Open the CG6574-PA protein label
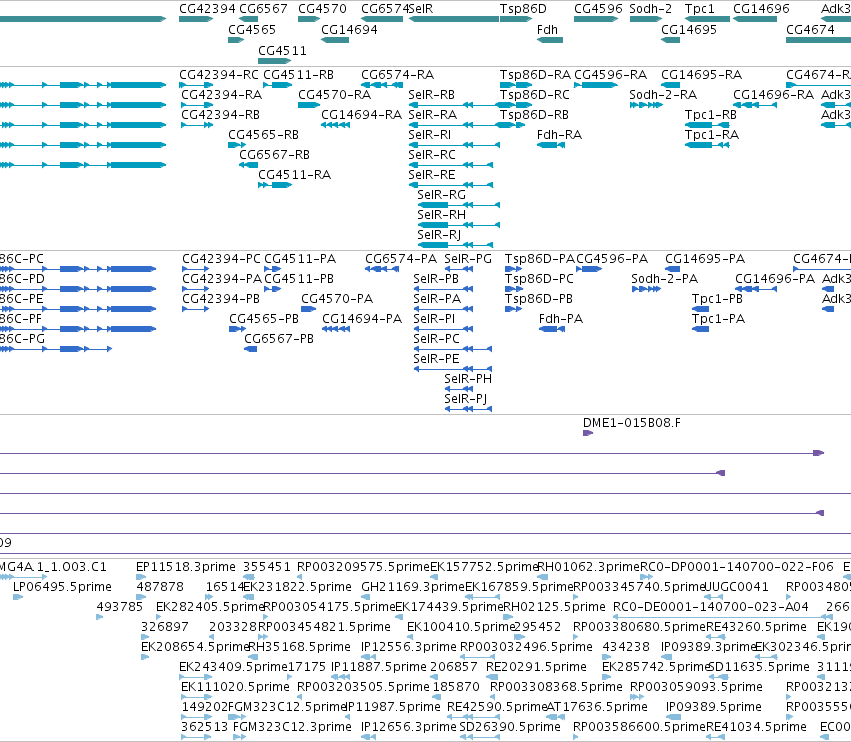The height and width of the screenshot is (742, 851). tap(401, 258)
